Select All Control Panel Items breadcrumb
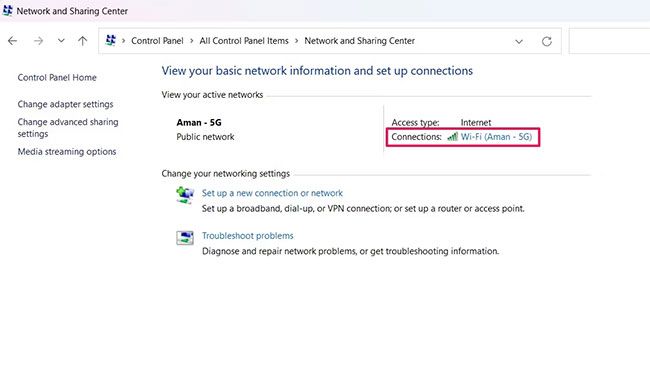Image resolution: width=650 pixels, height=368 pixels. [x=244, y=41]
